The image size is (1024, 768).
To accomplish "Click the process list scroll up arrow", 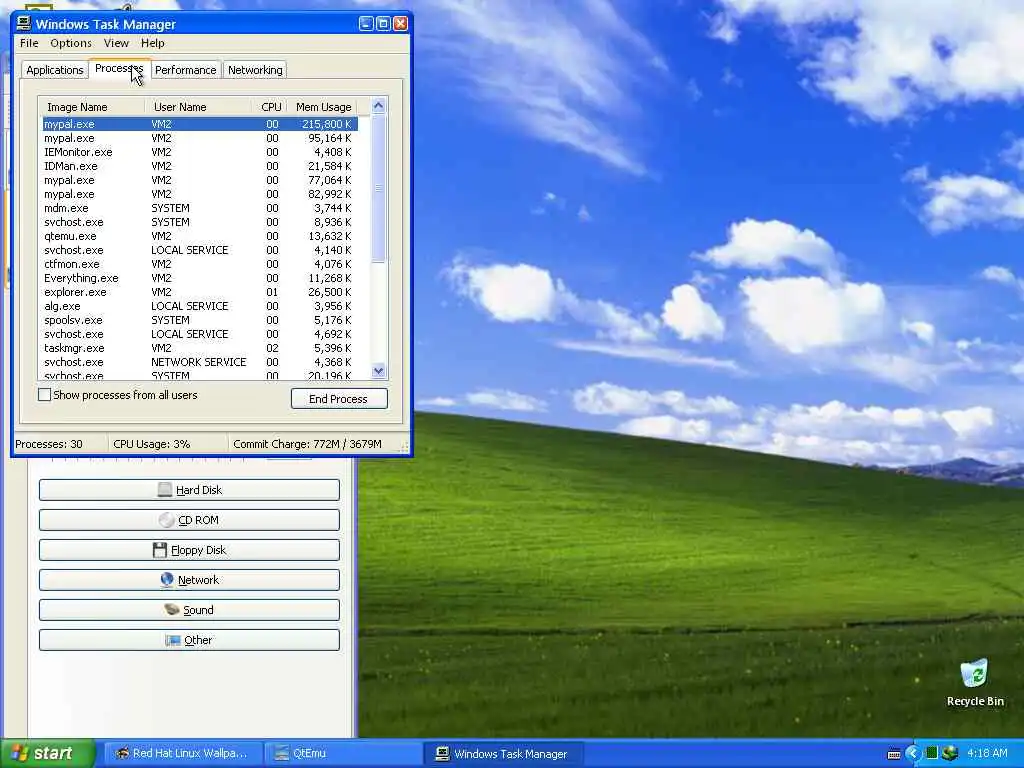I will (x=379, y=106).
